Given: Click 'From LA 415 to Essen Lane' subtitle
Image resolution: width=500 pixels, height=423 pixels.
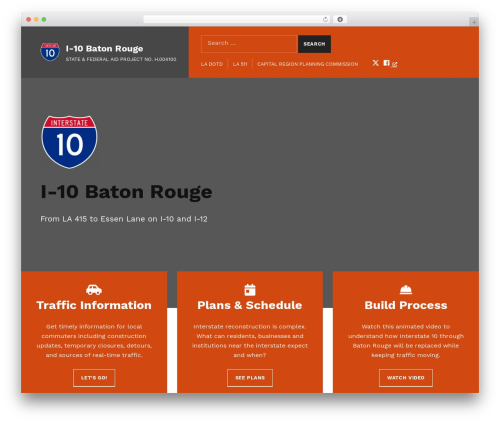Looking at the screenshot, I should 124,219.
